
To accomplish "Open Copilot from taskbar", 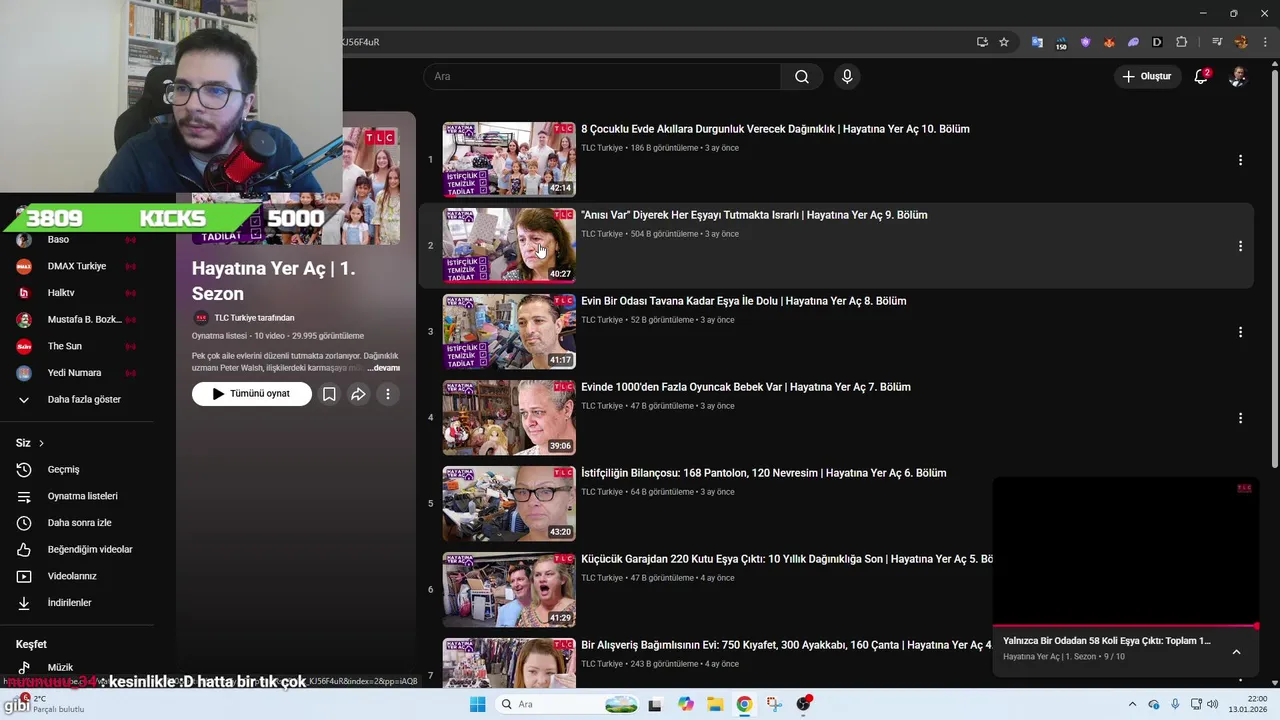I will tap(685, 704).
